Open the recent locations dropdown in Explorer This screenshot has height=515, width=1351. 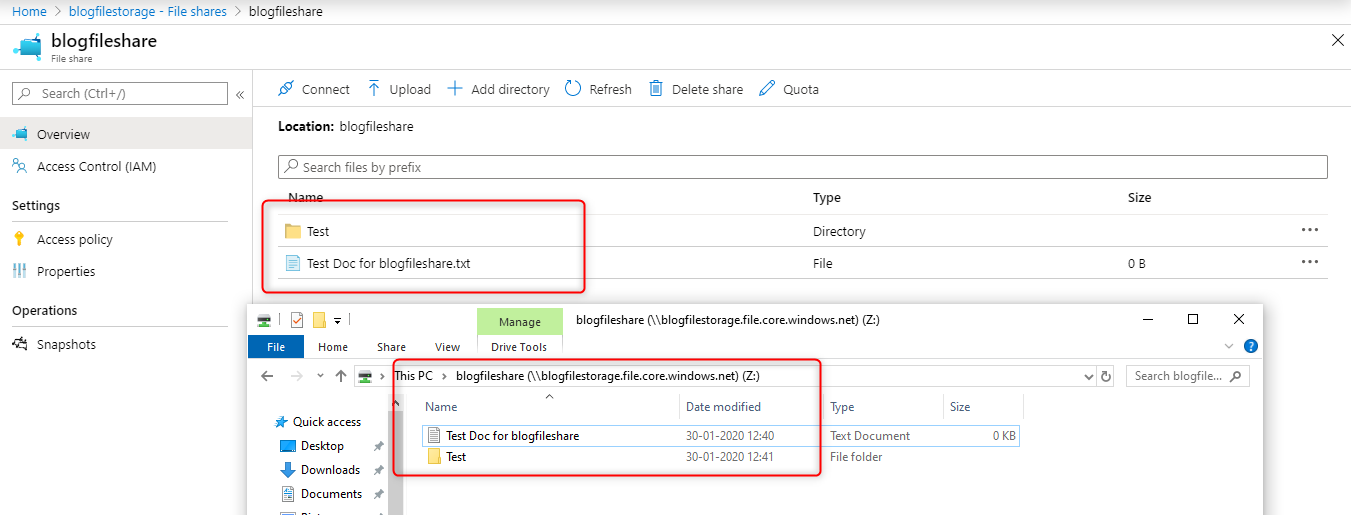coord(320,376)
